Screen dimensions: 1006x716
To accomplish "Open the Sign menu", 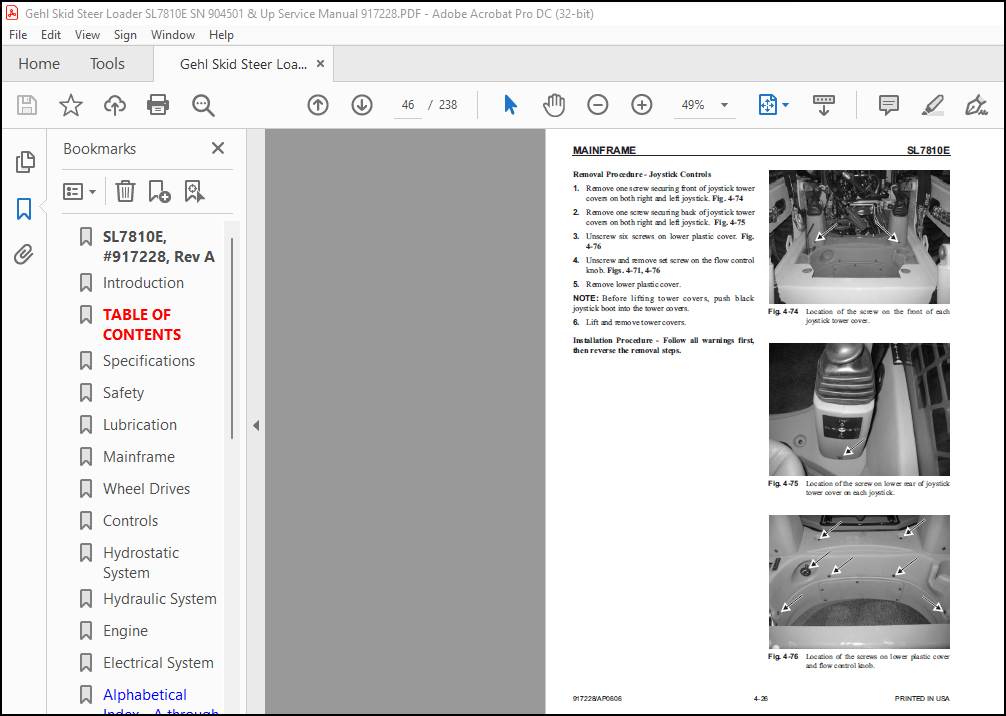I will (125, 35).
